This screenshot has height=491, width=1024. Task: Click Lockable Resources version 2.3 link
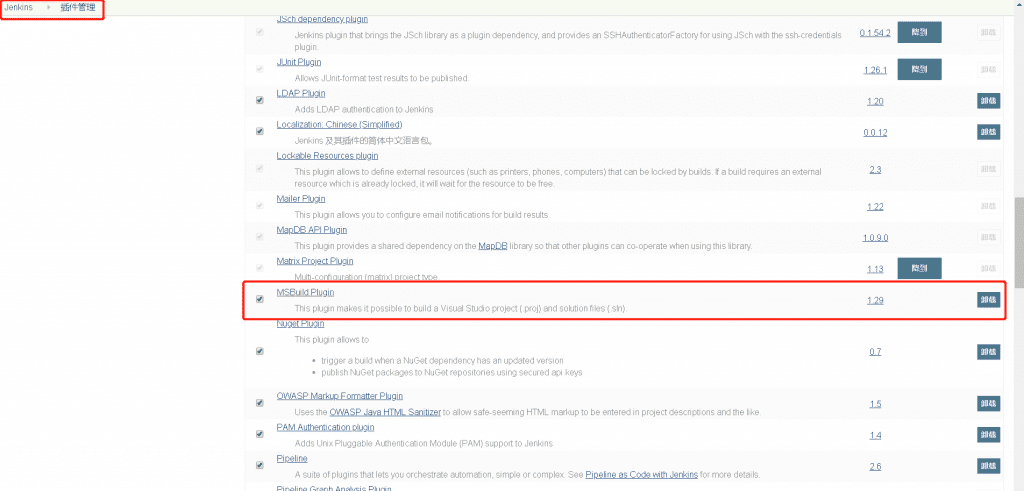coord(875,170)
